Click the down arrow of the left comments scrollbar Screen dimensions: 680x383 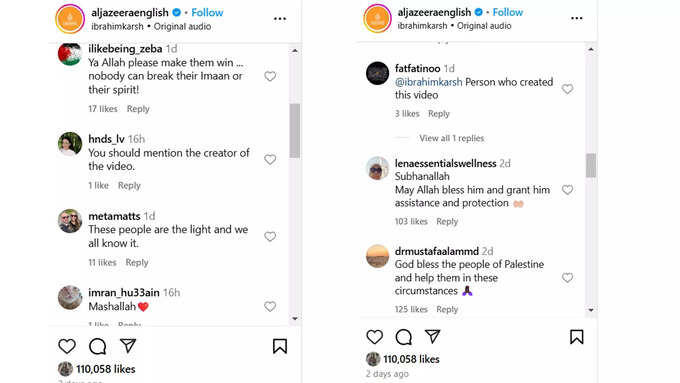295,319
